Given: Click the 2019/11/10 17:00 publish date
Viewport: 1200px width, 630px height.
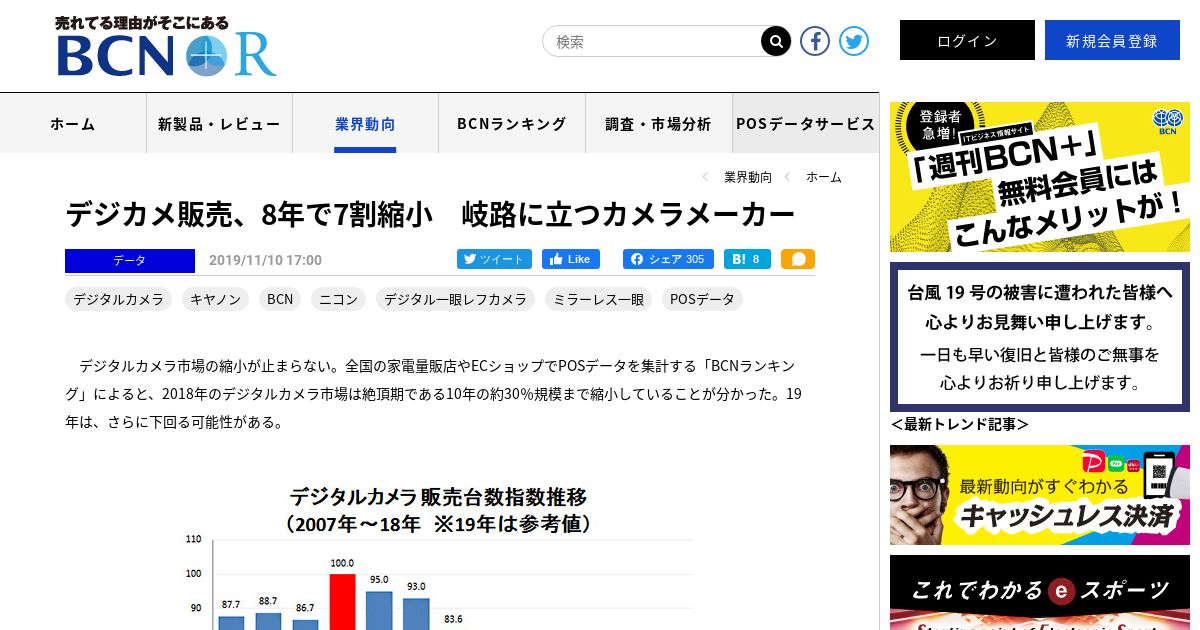Looking at the screenshot, I should [x=265, y=260].
